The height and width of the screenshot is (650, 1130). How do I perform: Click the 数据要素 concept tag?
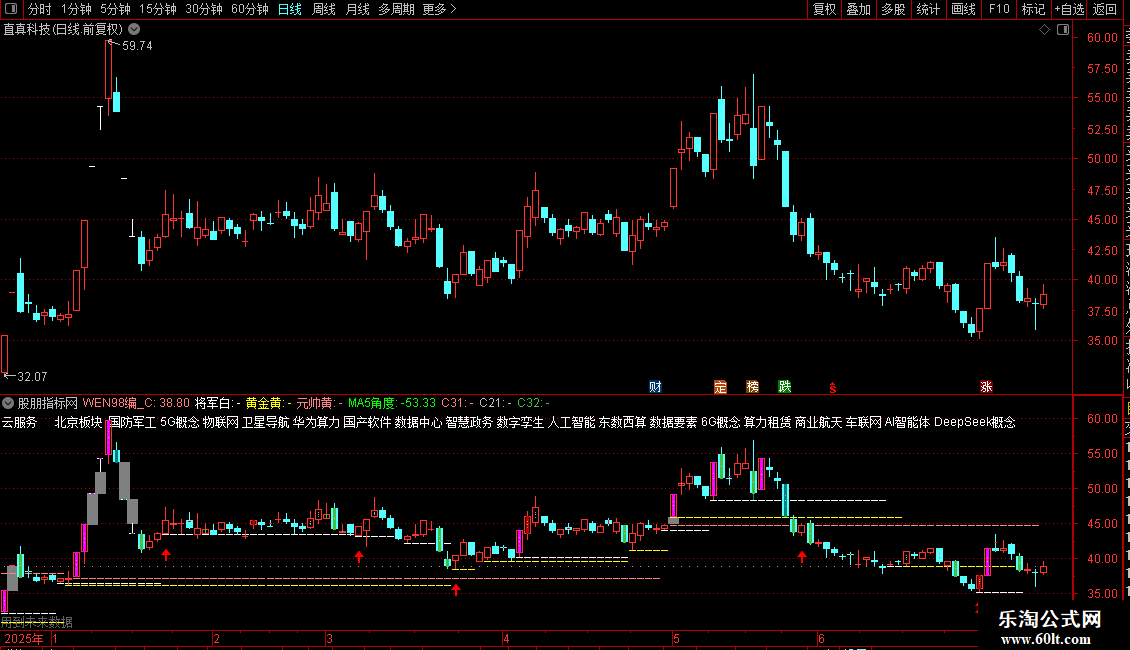pos(673,422)
